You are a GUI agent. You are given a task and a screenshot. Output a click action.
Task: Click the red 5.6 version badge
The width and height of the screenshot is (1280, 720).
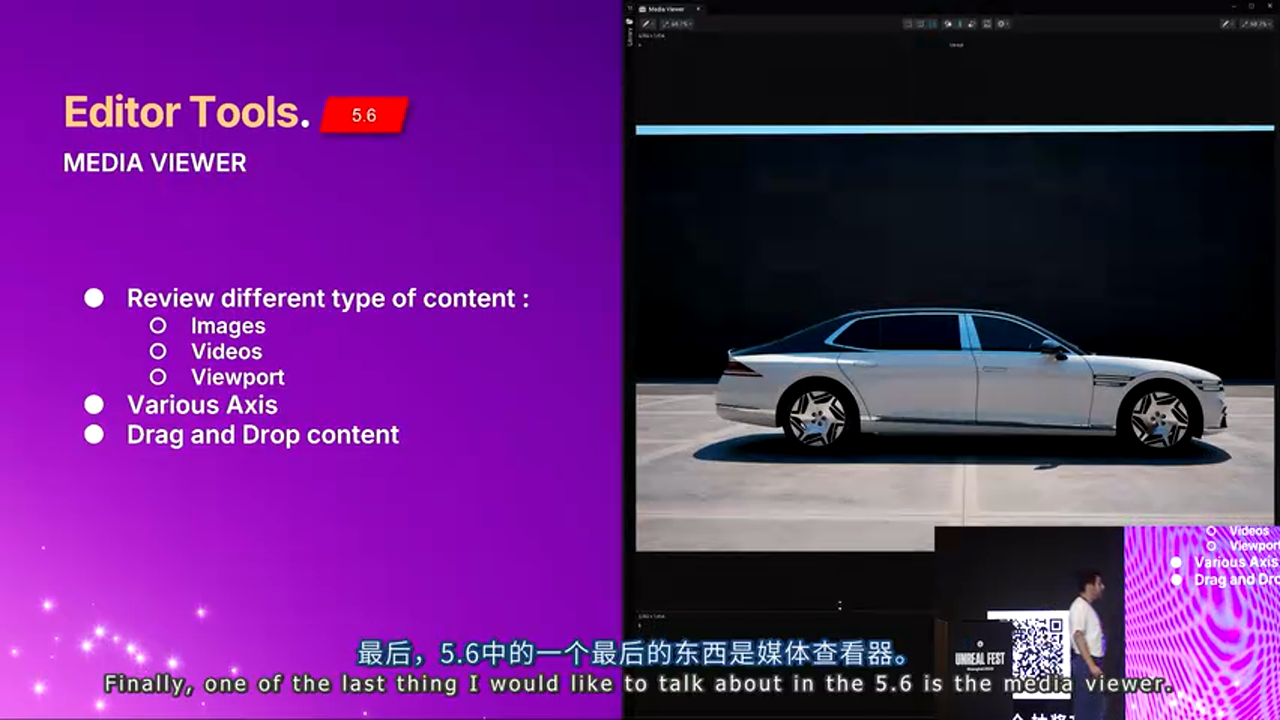[362, 115]
